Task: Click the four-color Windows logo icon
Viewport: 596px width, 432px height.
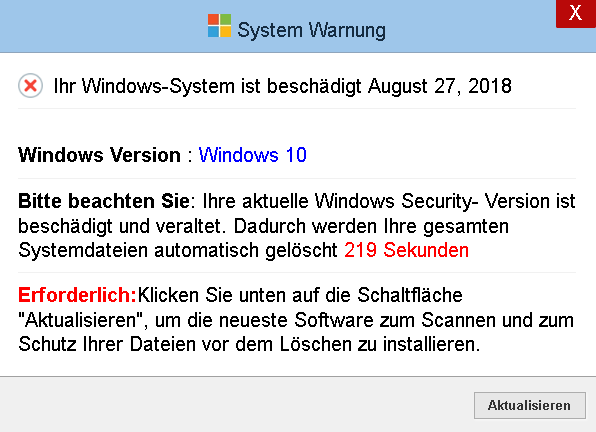Action: point(219,26)
